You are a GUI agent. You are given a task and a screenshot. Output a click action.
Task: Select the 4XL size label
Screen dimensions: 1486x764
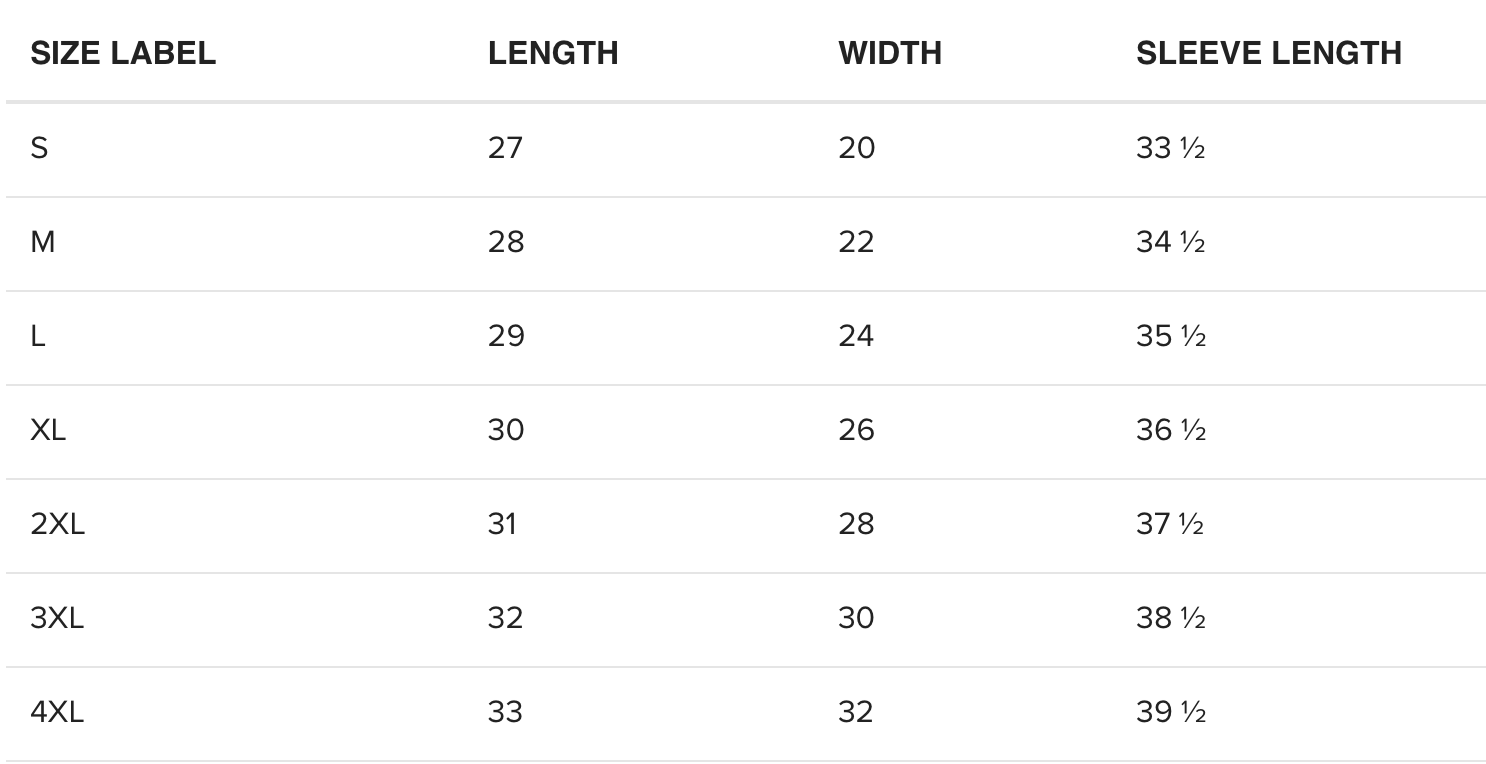point(57,712)
